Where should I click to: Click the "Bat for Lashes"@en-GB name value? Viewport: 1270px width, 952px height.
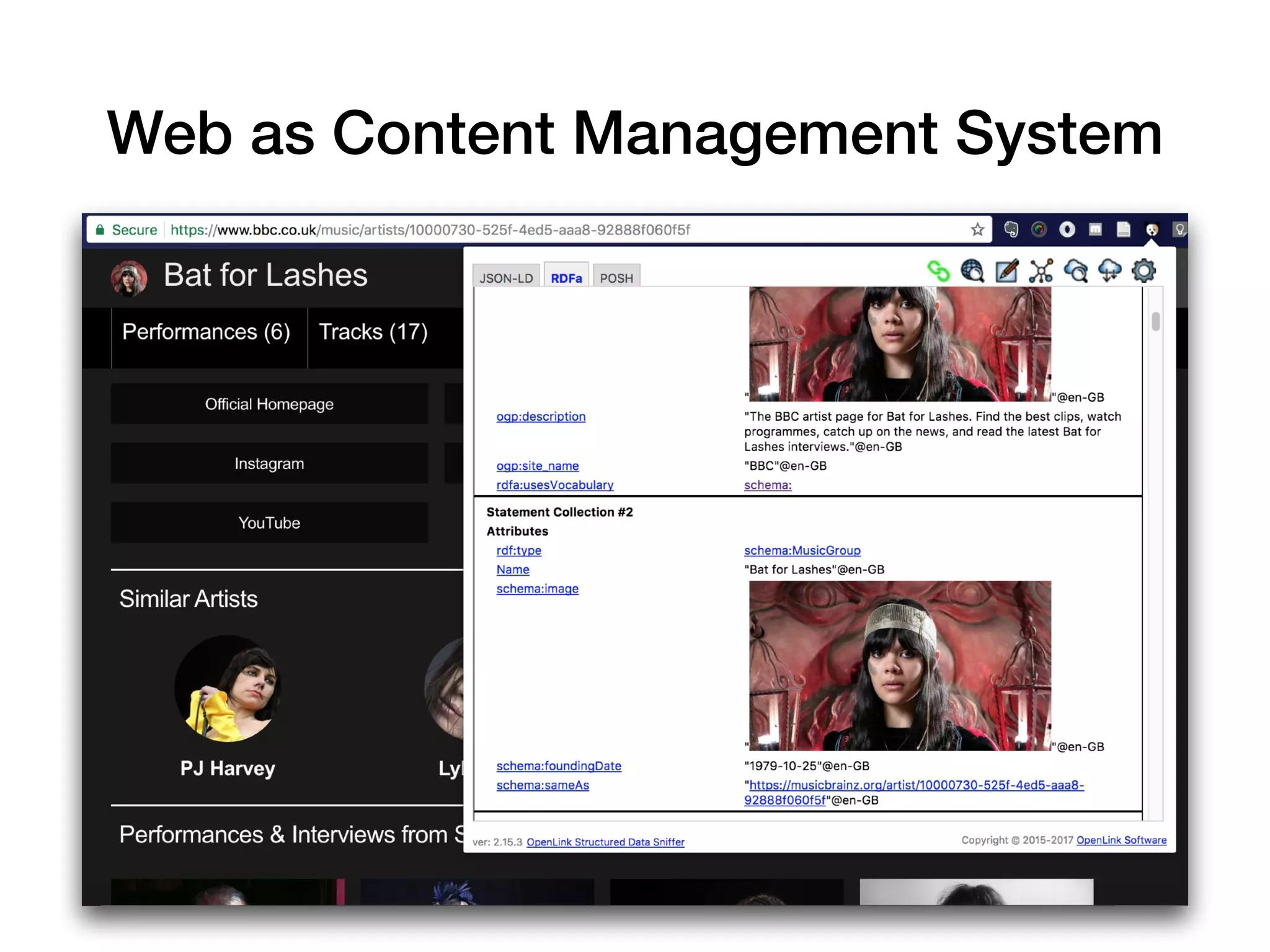814,570
